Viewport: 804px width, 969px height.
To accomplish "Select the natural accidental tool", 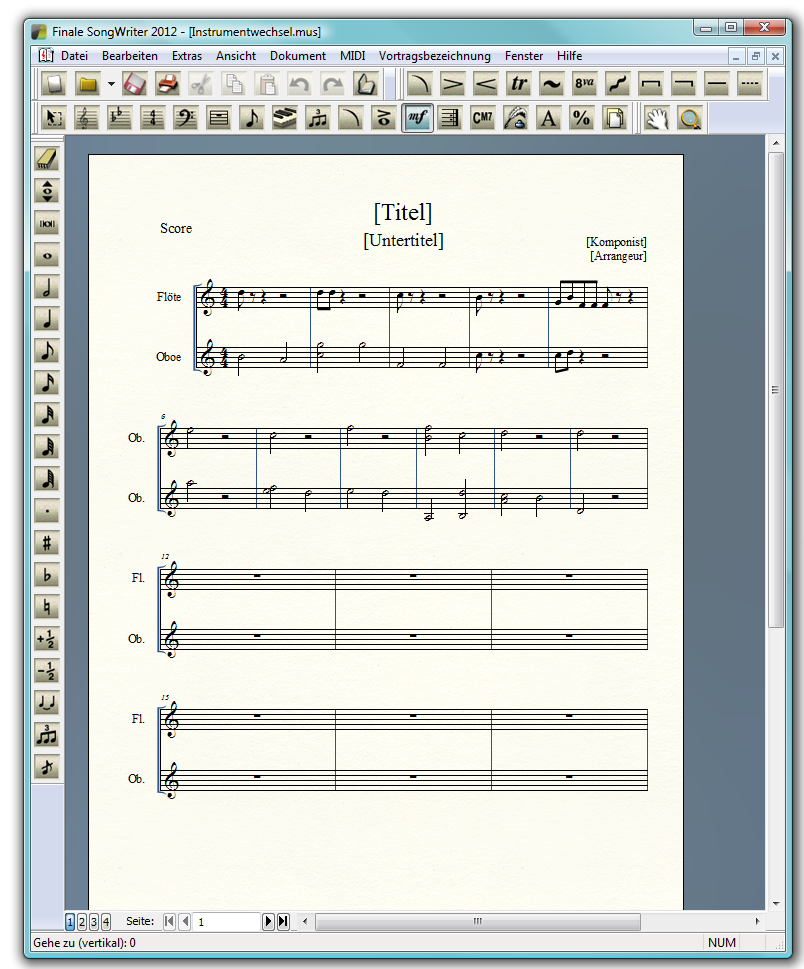I will (x=48, y=607).
